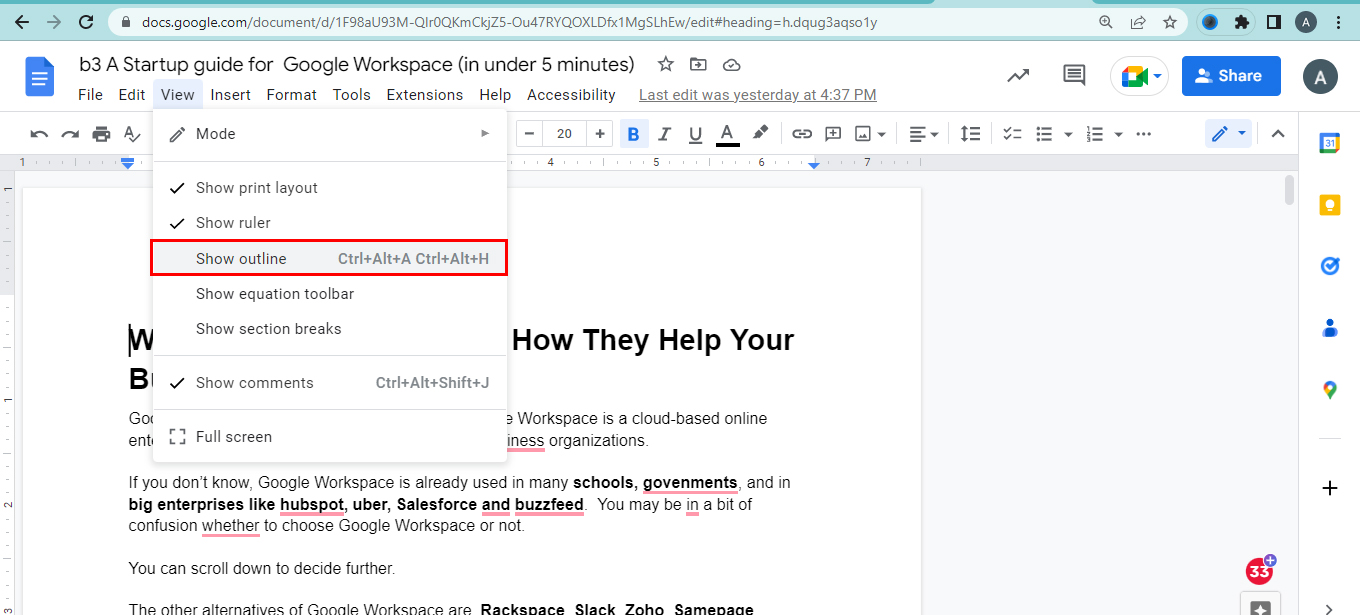Insert a bulleted list
The height and width of the screenshot is (615, 1360).
click(x=1044, y=134)
